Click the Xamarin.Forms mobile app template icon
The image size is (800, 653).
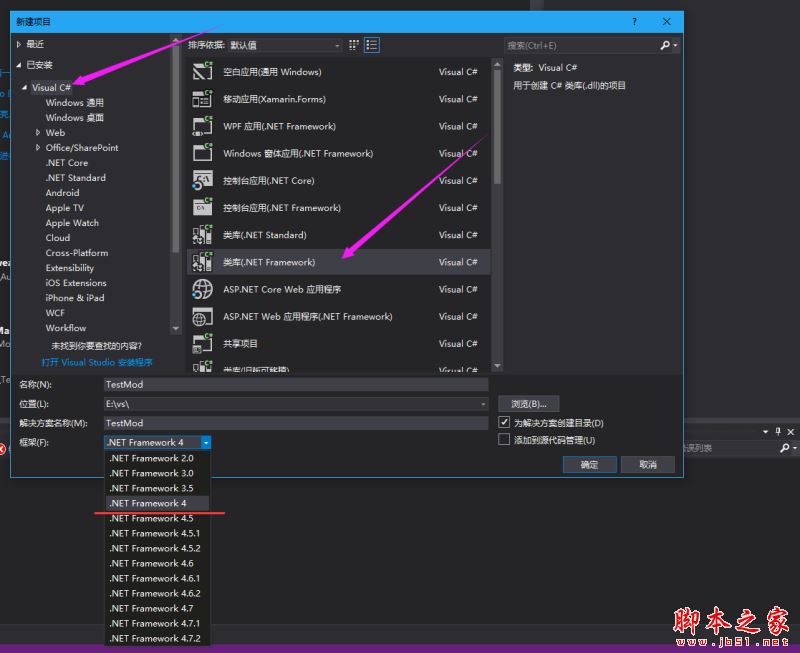(x=202, y=98)
